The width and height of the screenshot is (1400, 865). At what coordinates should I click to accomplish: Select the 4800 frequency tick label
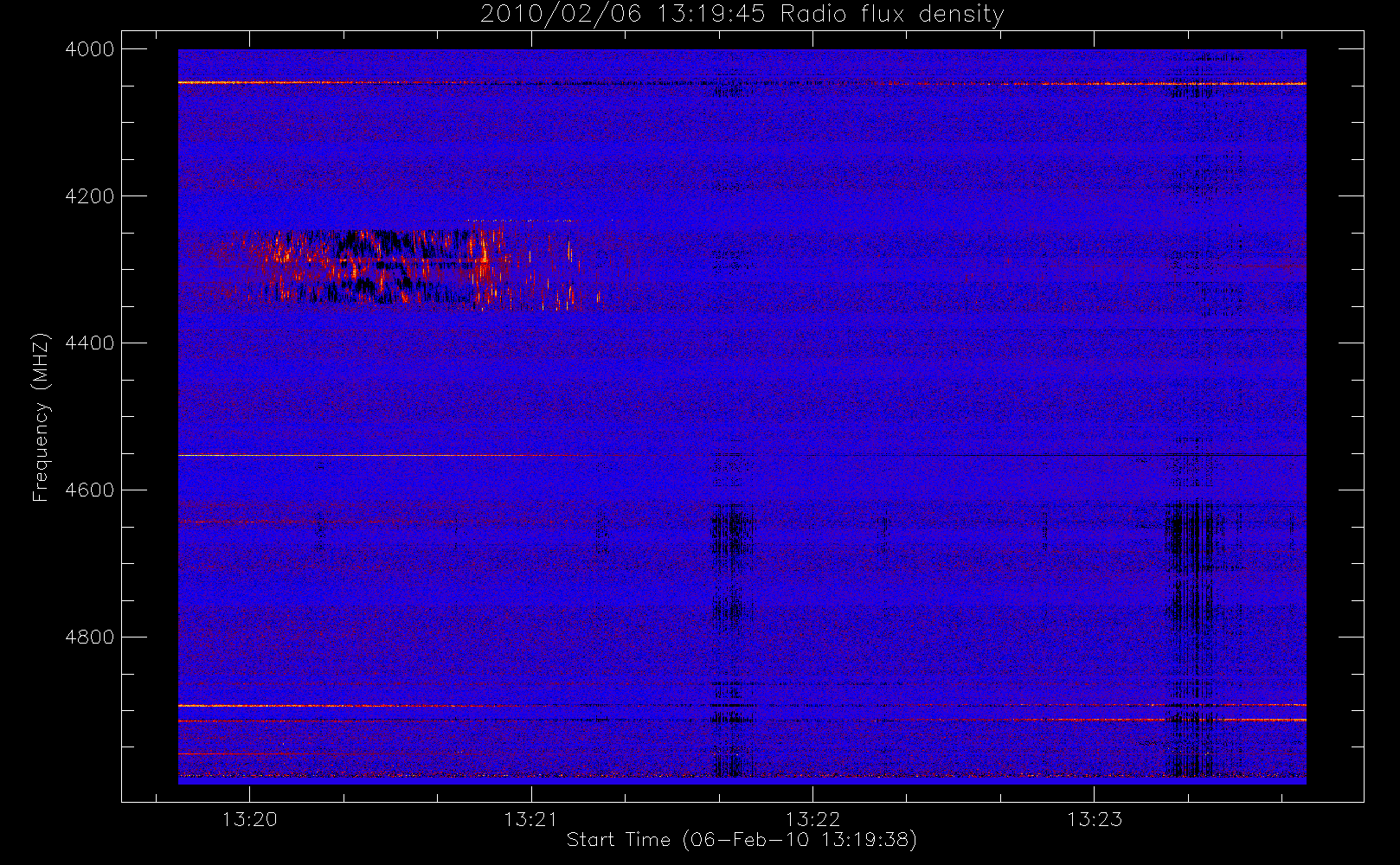[x=90, y=638]
